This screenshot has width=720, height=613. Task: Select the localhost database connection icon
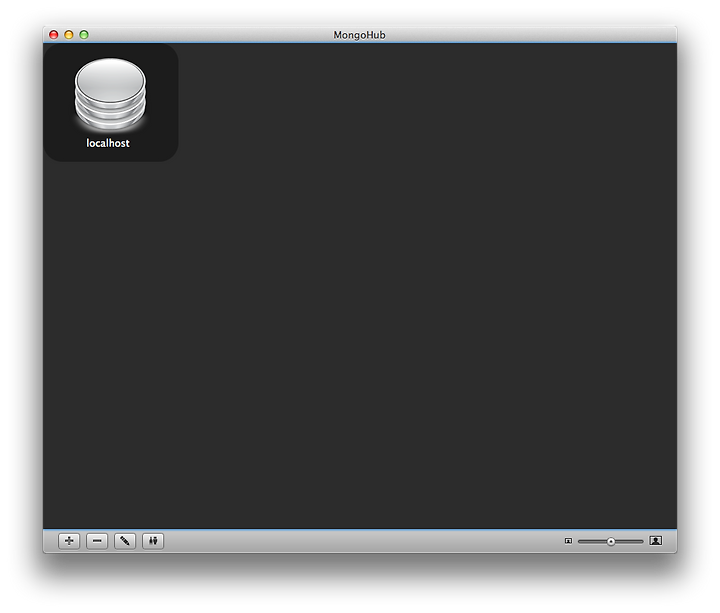point(110,94)
